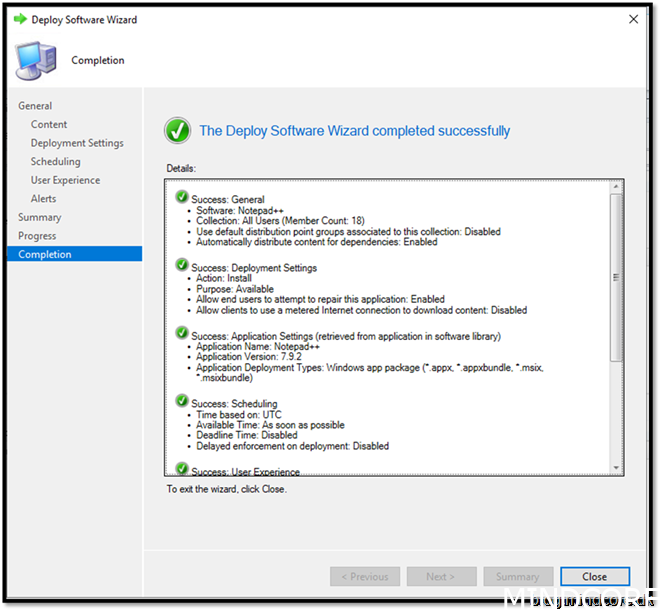The image size is (661, 611).
Task: Click the Success: Deployment Settings checkmark icon
Action: [x=181, y=266]
